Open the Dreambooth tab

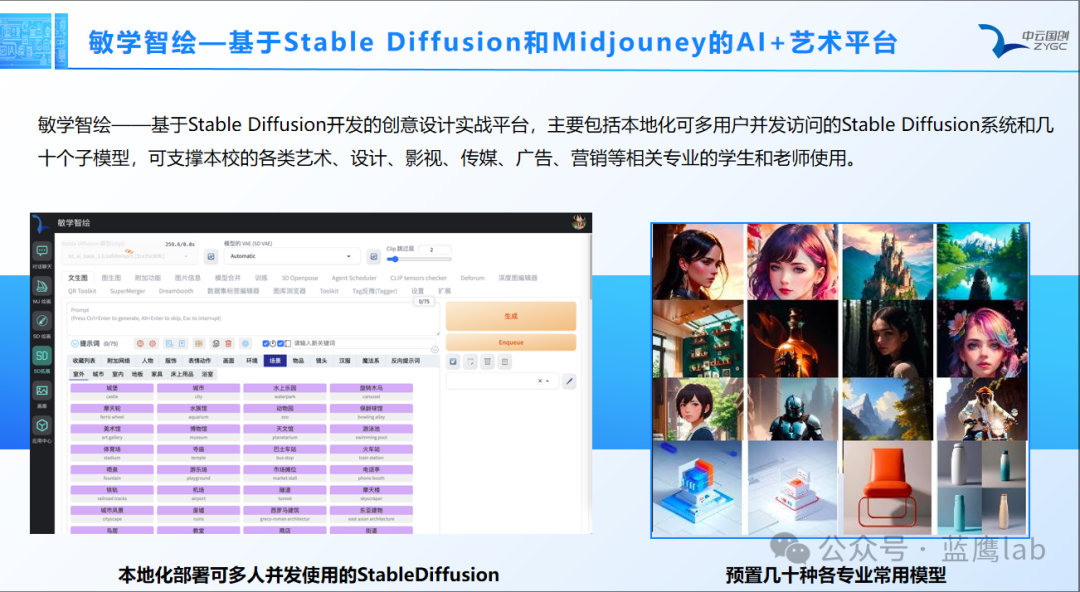point(176,291)
